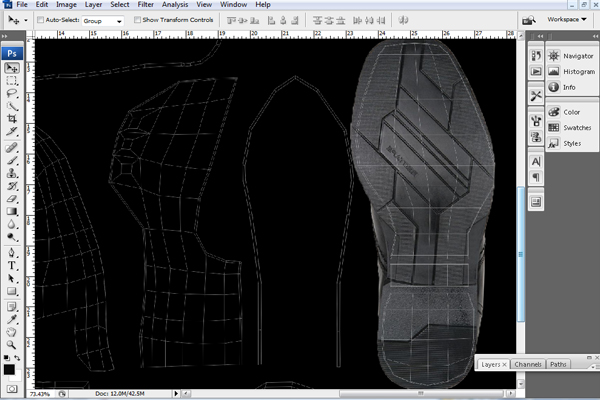Select the Lasso tool
This screenshot has width=600, height=400.
[11, 94]
